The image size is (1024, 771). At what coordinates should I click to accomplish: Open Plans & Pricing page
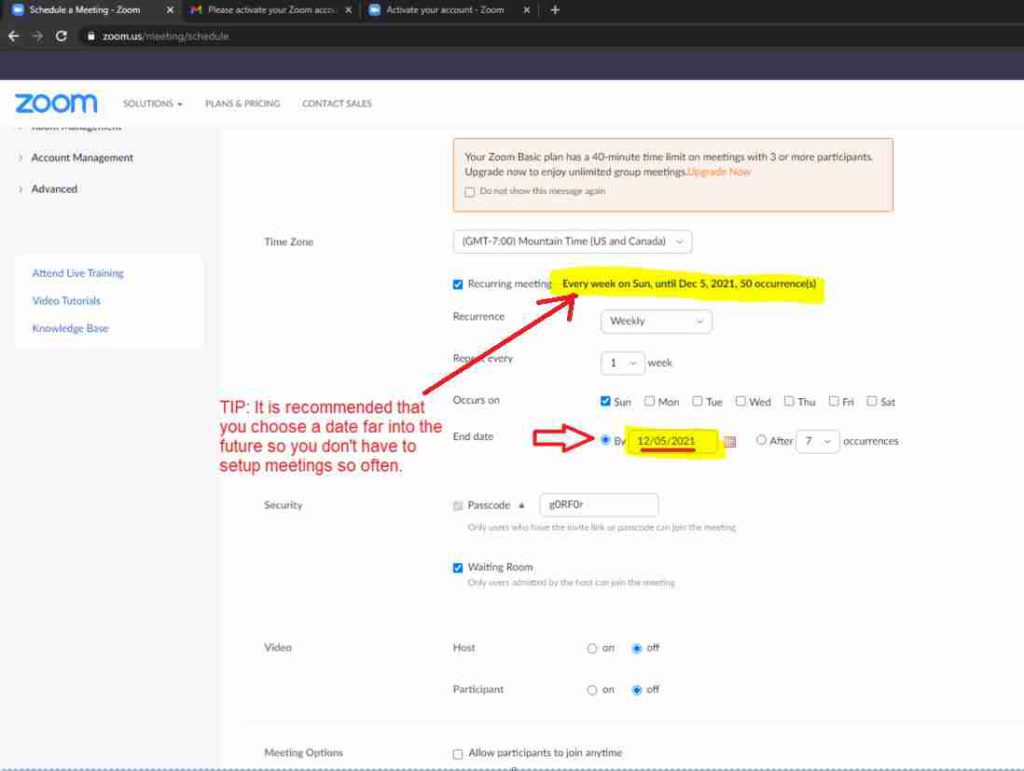242,104
